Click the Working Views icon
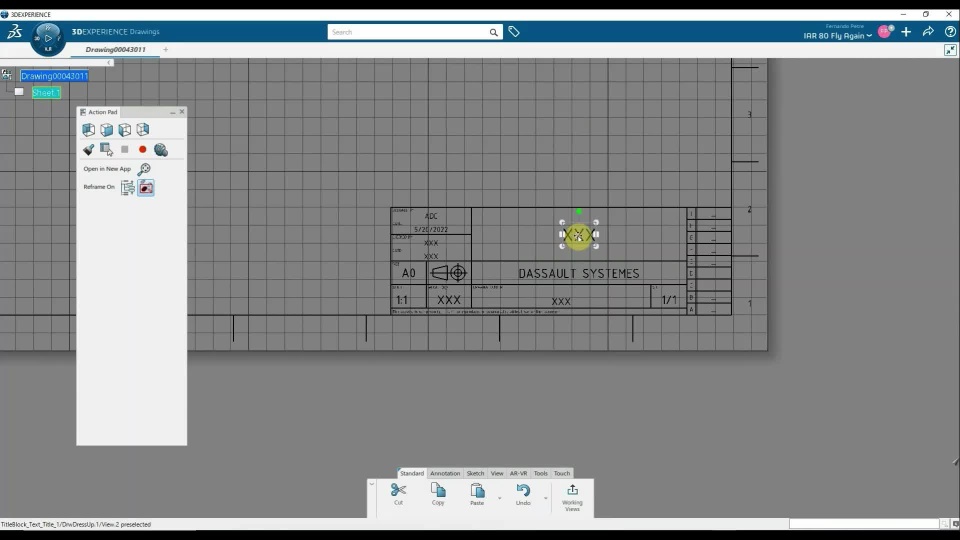Screen dimensions: 960x540 [x=572, y=497]
